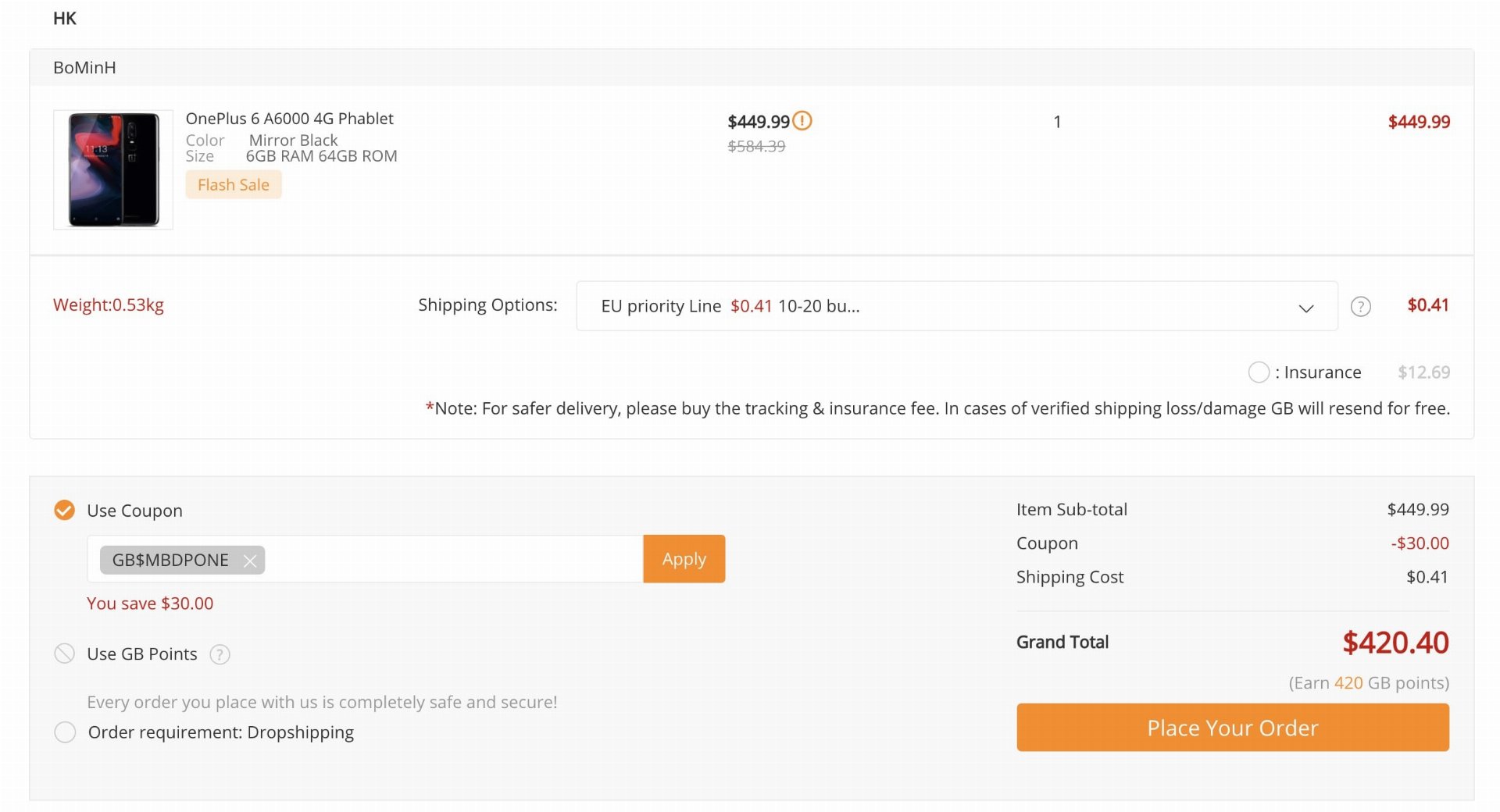Toggle the Use GB Points option
Viewport: 1500px width, 812px height.
pos(65,654)
